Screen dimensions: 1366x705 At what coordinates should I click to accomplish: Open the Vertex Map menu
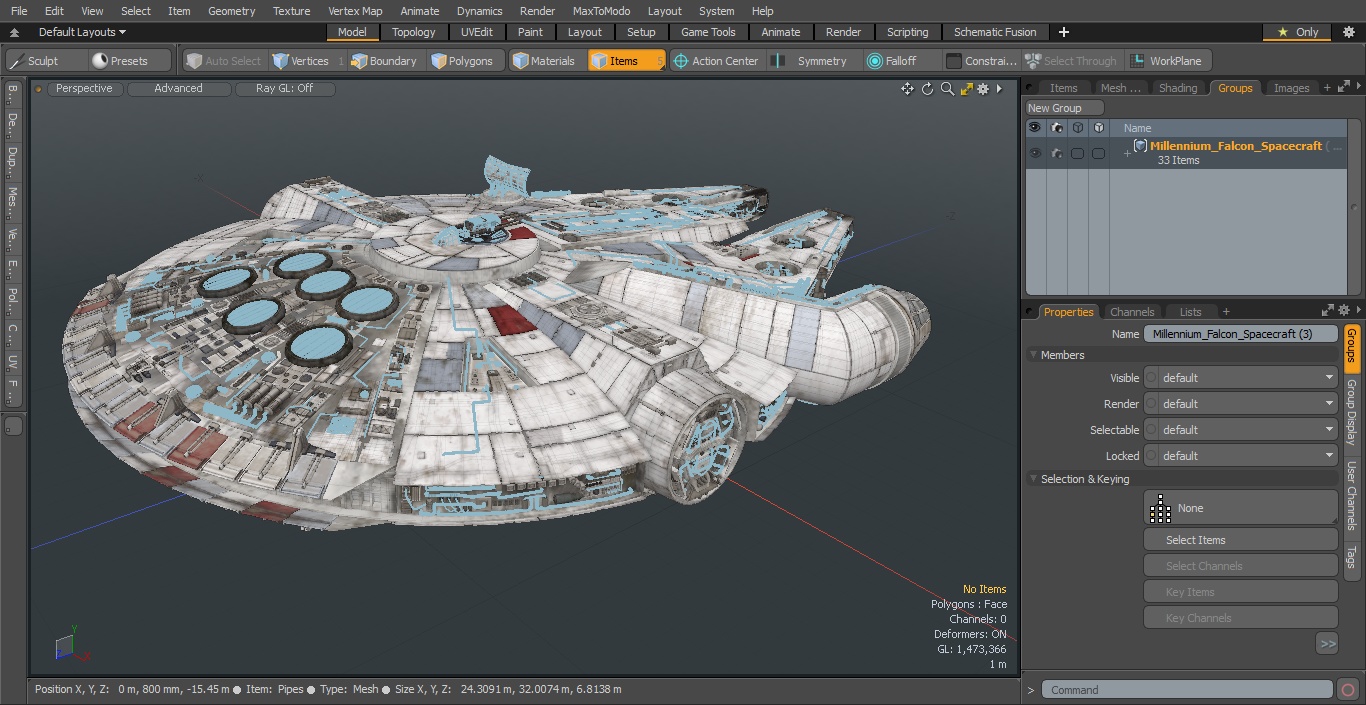pyautogui.click(x=355, y=11)
